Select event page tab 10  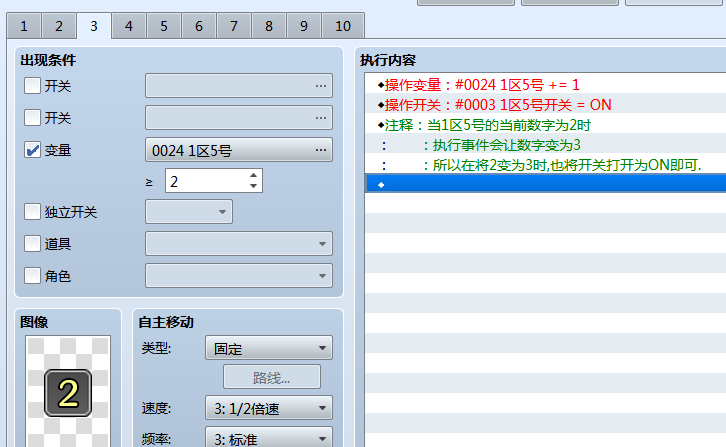(343, 26)
